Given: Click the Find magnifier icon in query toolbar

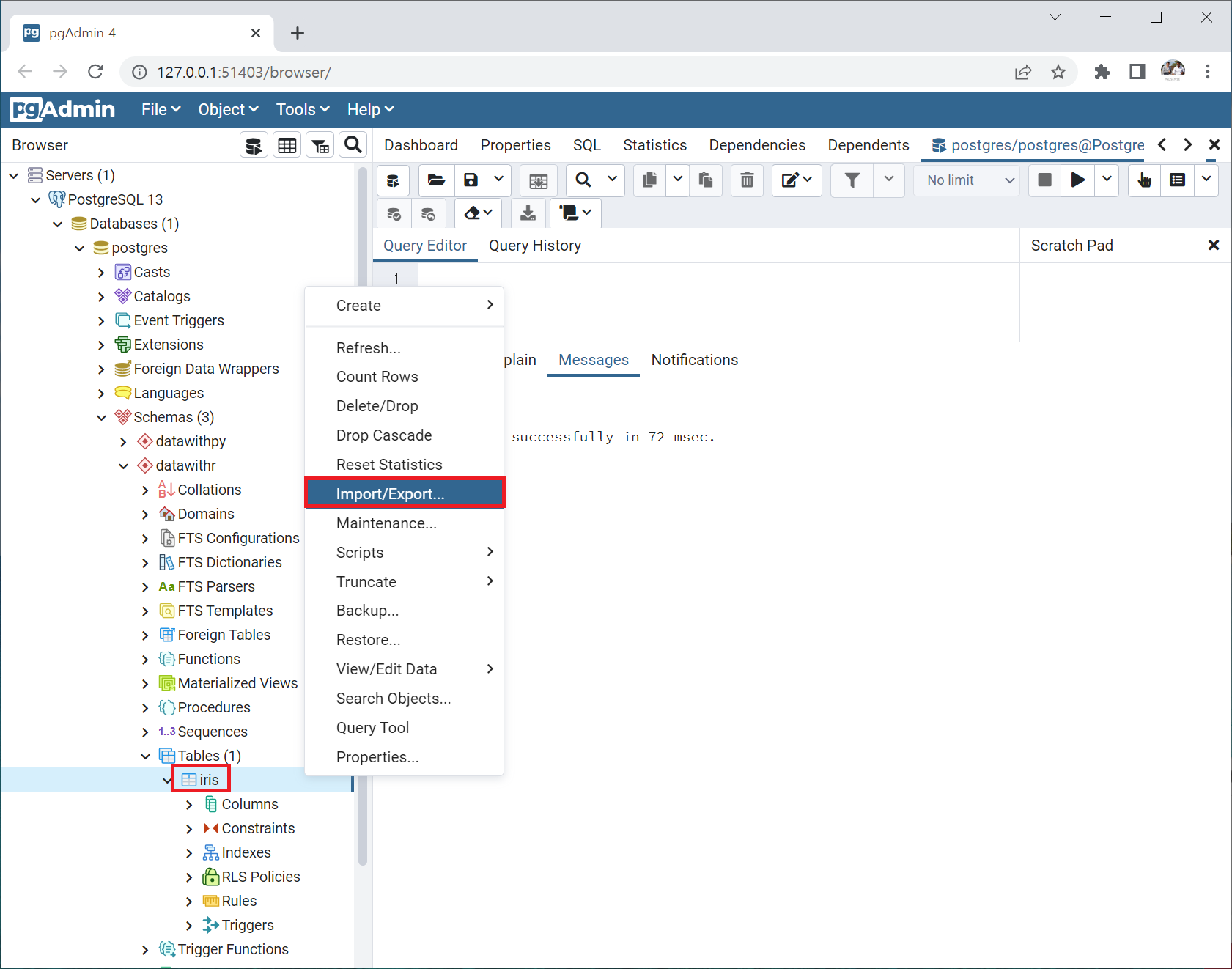Looking at the screenshot, I should click(x=583, y=180).
